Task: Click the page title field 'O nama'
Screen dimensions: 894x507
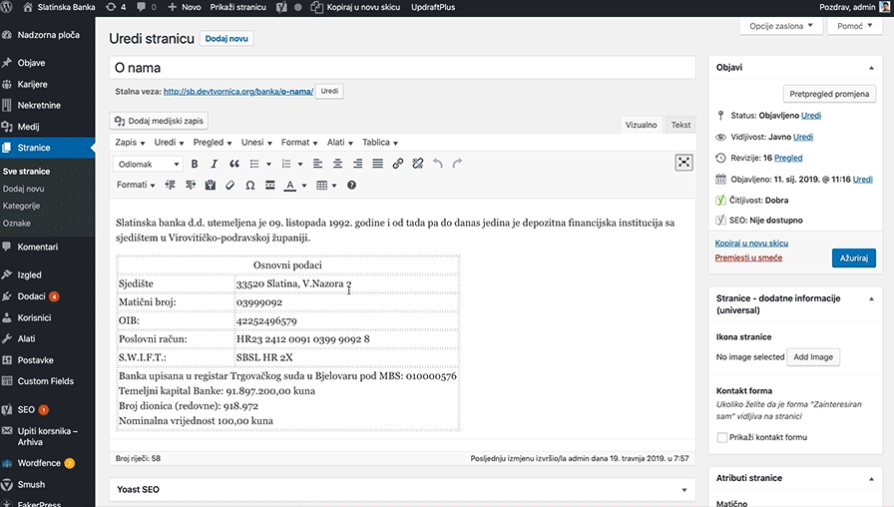Action: point(401,68)
